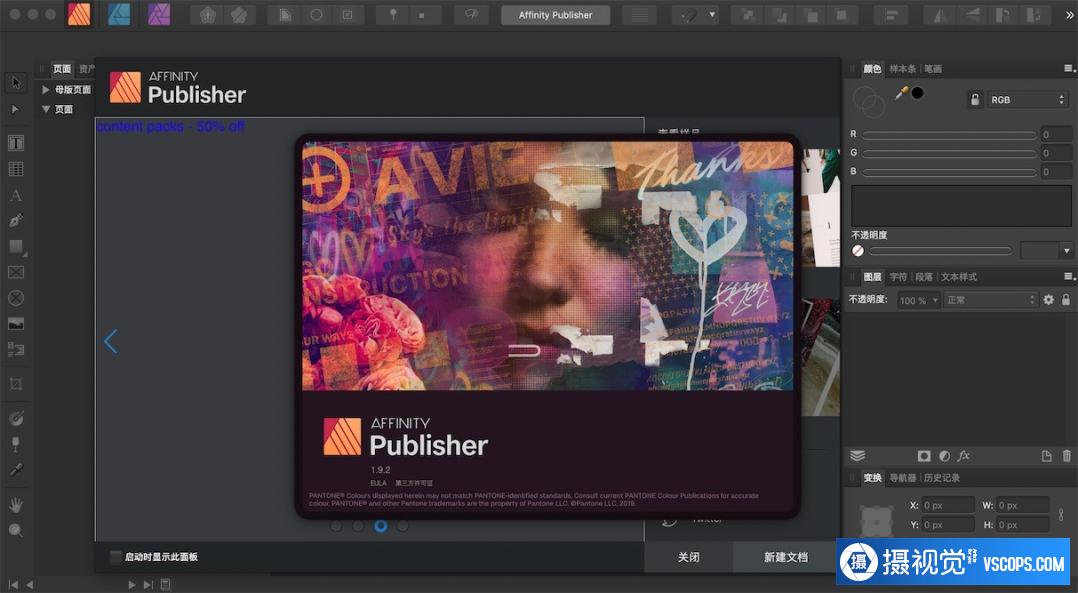
Task: Select the View hand tool
Action: (x=16, y=505)
